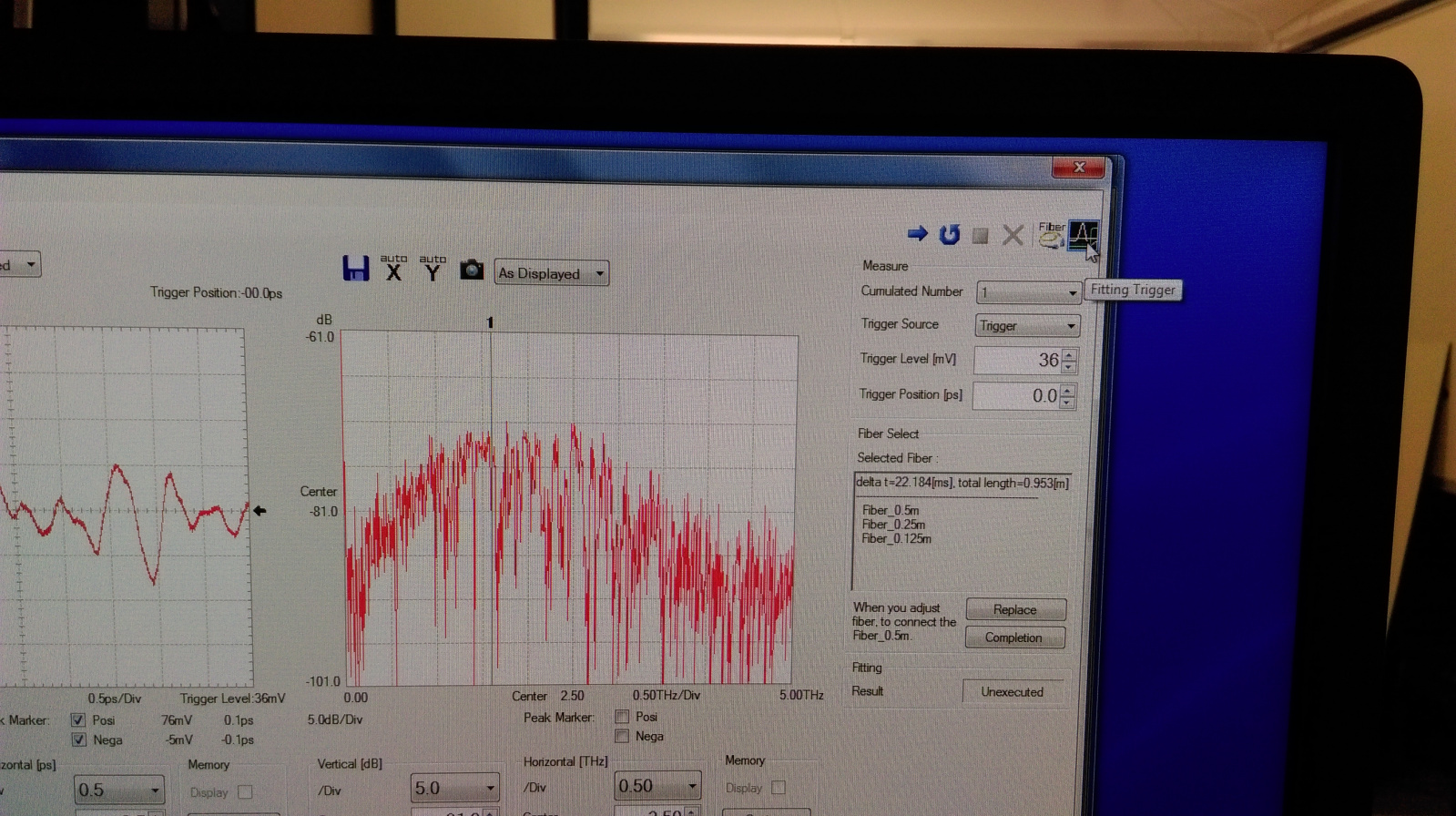
Task: Click the camera snapshot icon
Action: click(x=471, y=270)
